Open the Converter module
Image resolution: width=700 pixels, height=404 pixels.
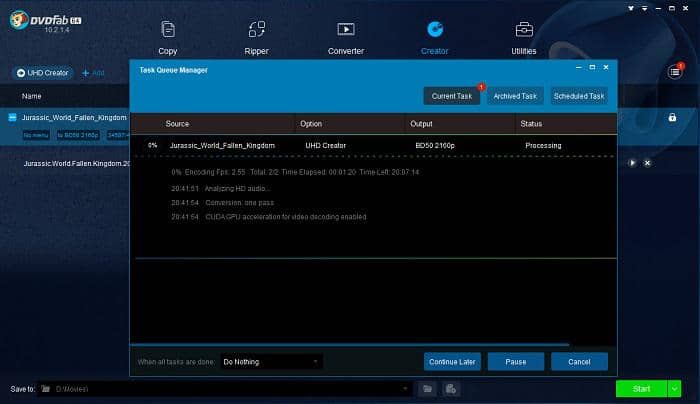(346, 38)
